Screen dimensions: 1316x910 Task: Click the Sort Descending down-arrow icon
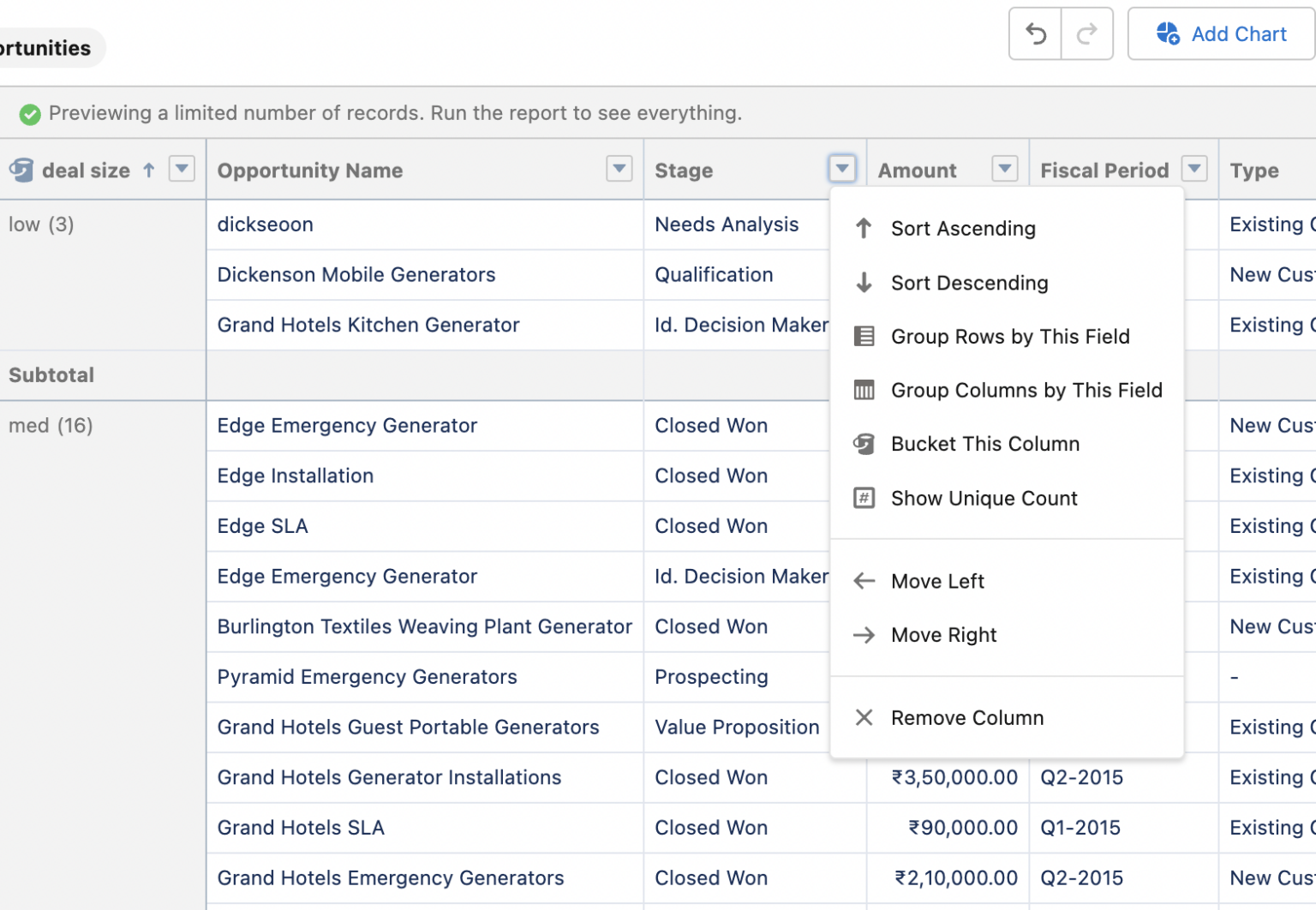[x=864, y=283]
